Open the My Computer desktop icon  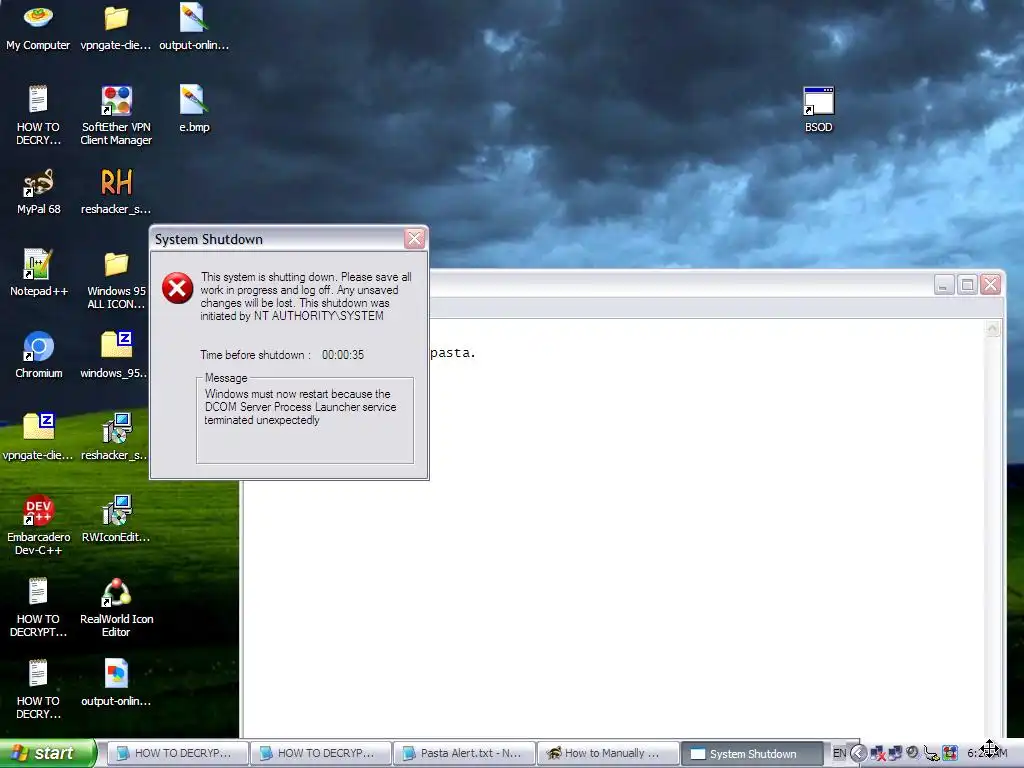click(x=38, y=27)
